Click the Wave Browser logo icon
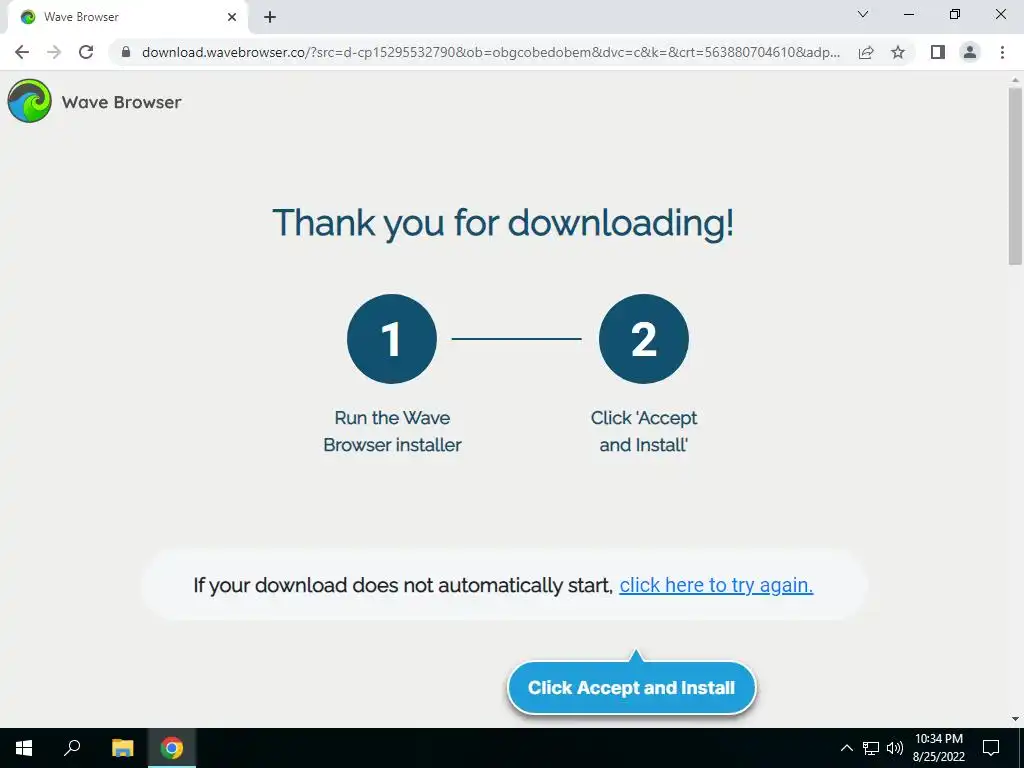 [29, 101]
